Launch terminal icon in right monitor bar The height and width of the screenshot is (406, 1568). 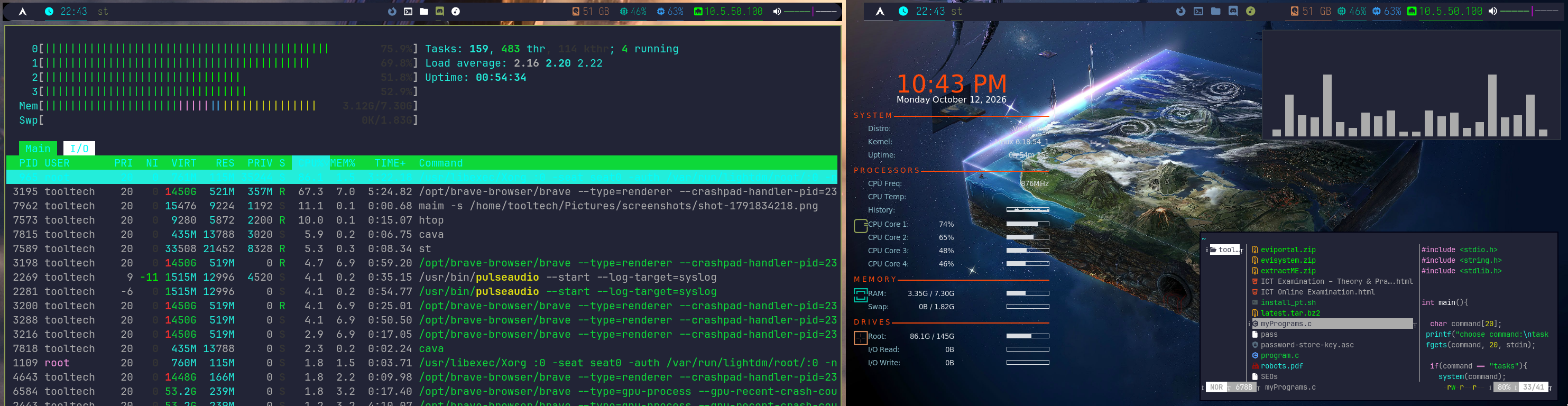pos(1198,12)
